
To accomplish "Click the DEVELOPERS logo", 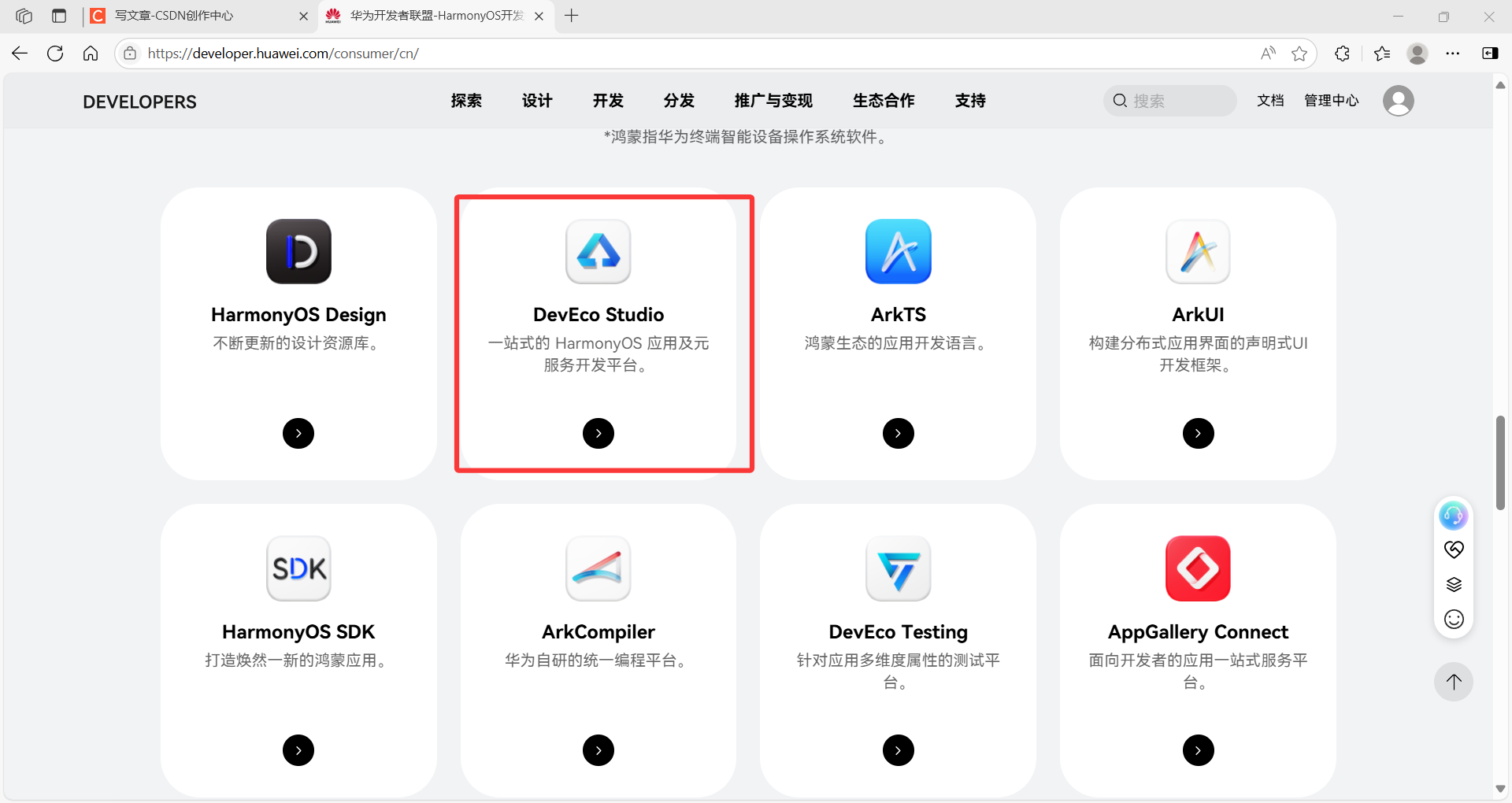I will click(139, 102).
